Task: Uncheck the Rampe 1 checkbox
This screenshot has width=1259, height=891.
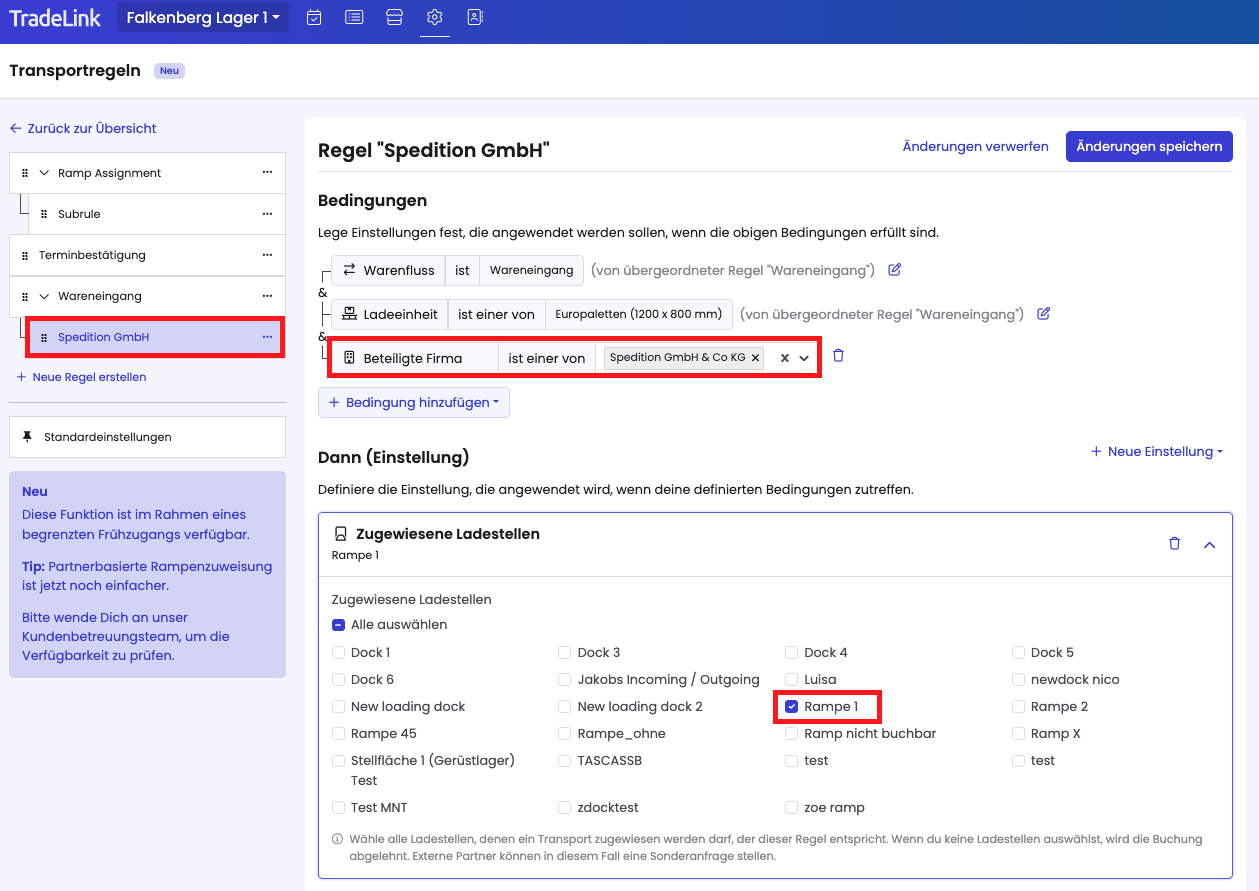Action: (x=792, y=707)
